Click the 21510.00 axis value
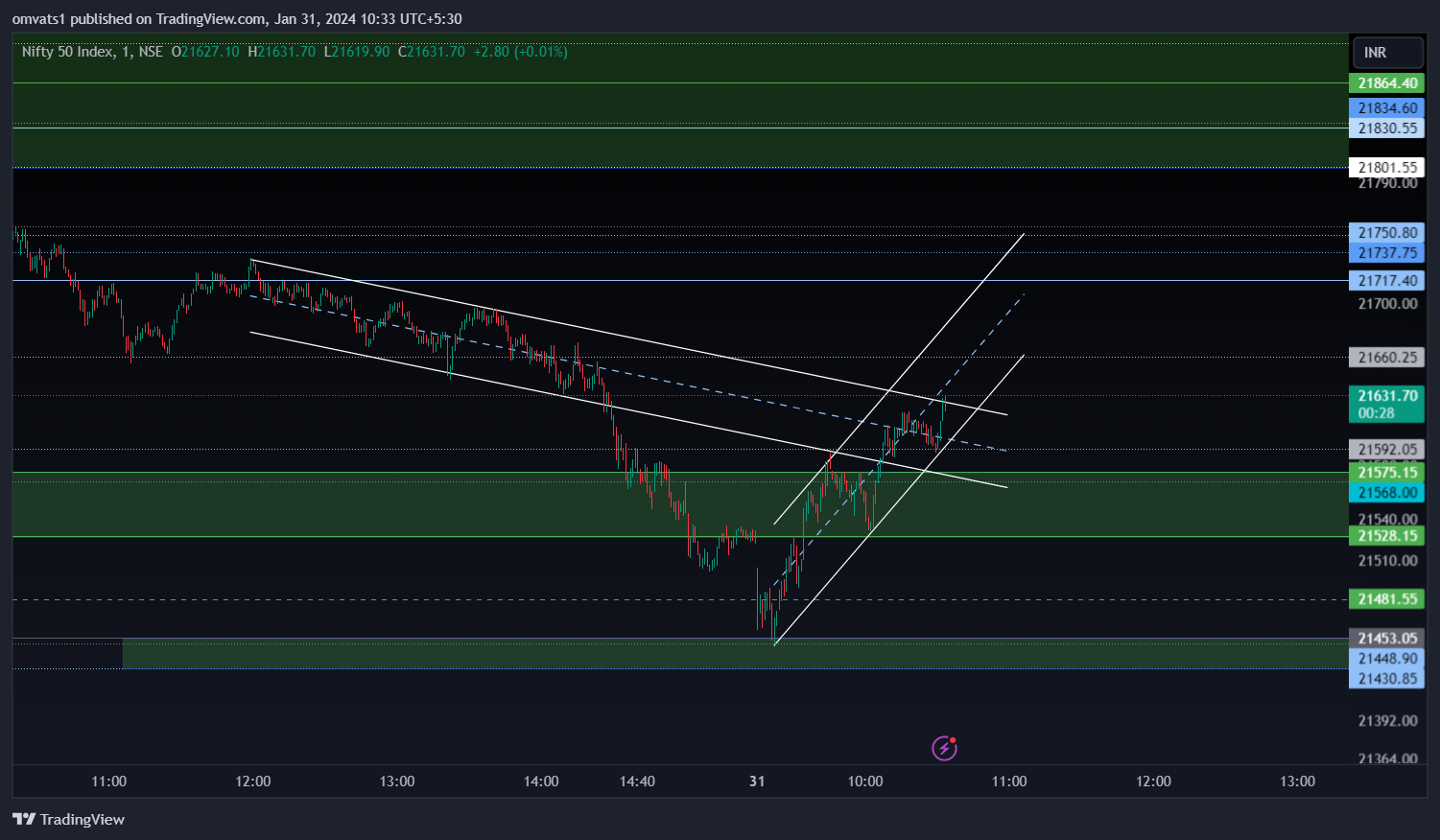This screenshot has height=840, width=1440. (1387, 561)
